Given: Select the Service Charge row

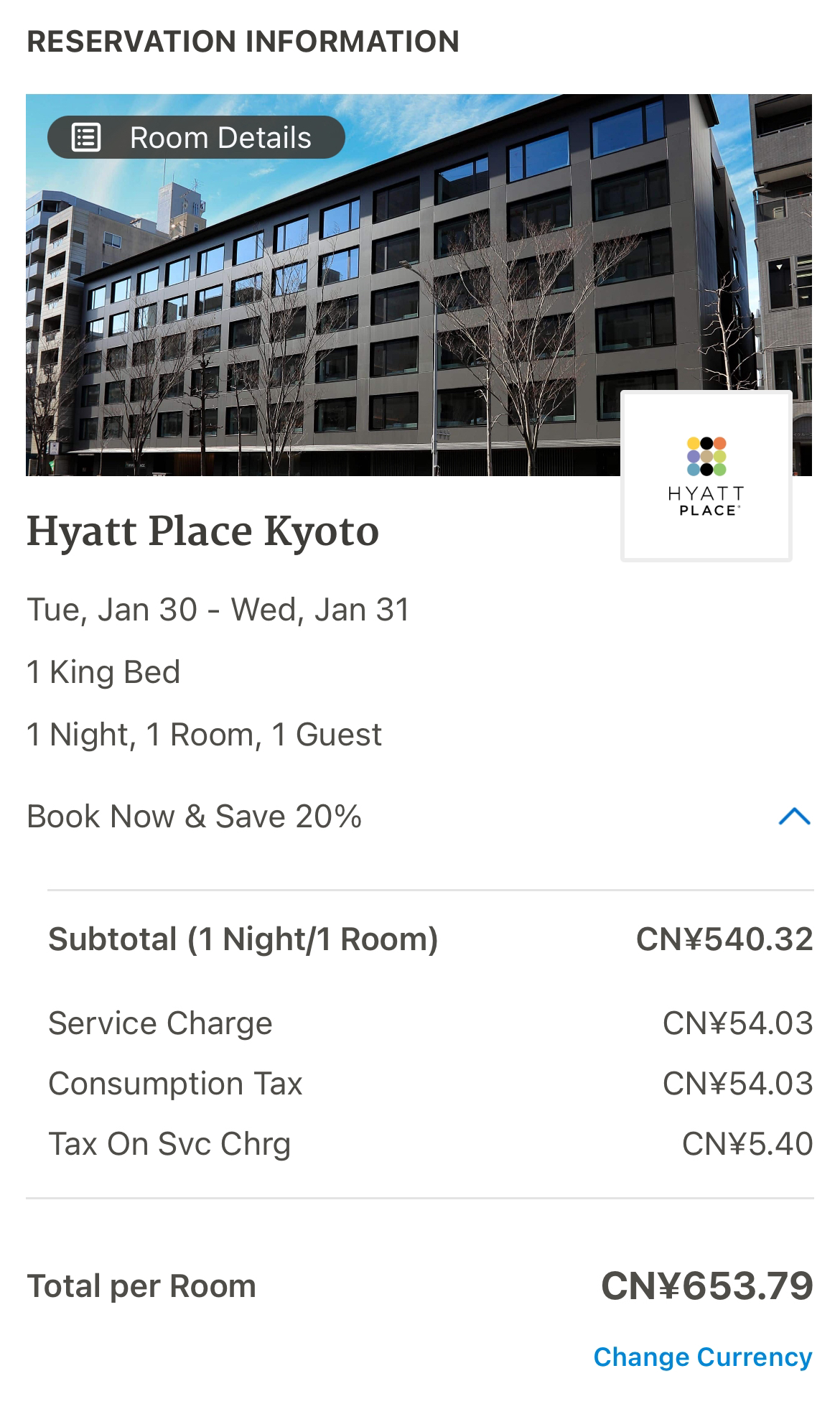Looking at the screenshot, I should click(x=431, y=1023).
